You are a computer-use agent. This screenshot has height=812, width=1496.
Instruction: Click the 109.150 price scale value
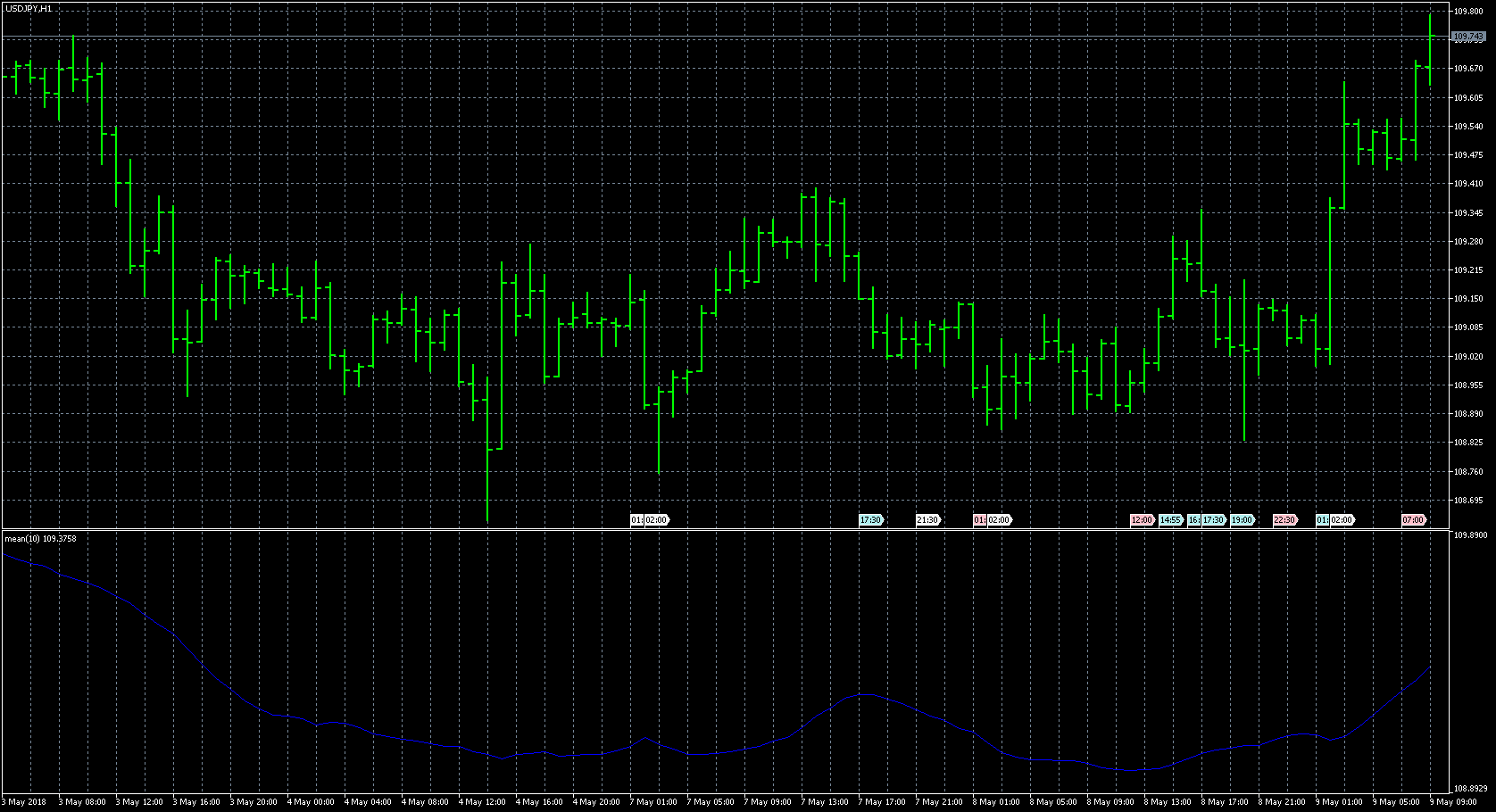(1468, 299)
